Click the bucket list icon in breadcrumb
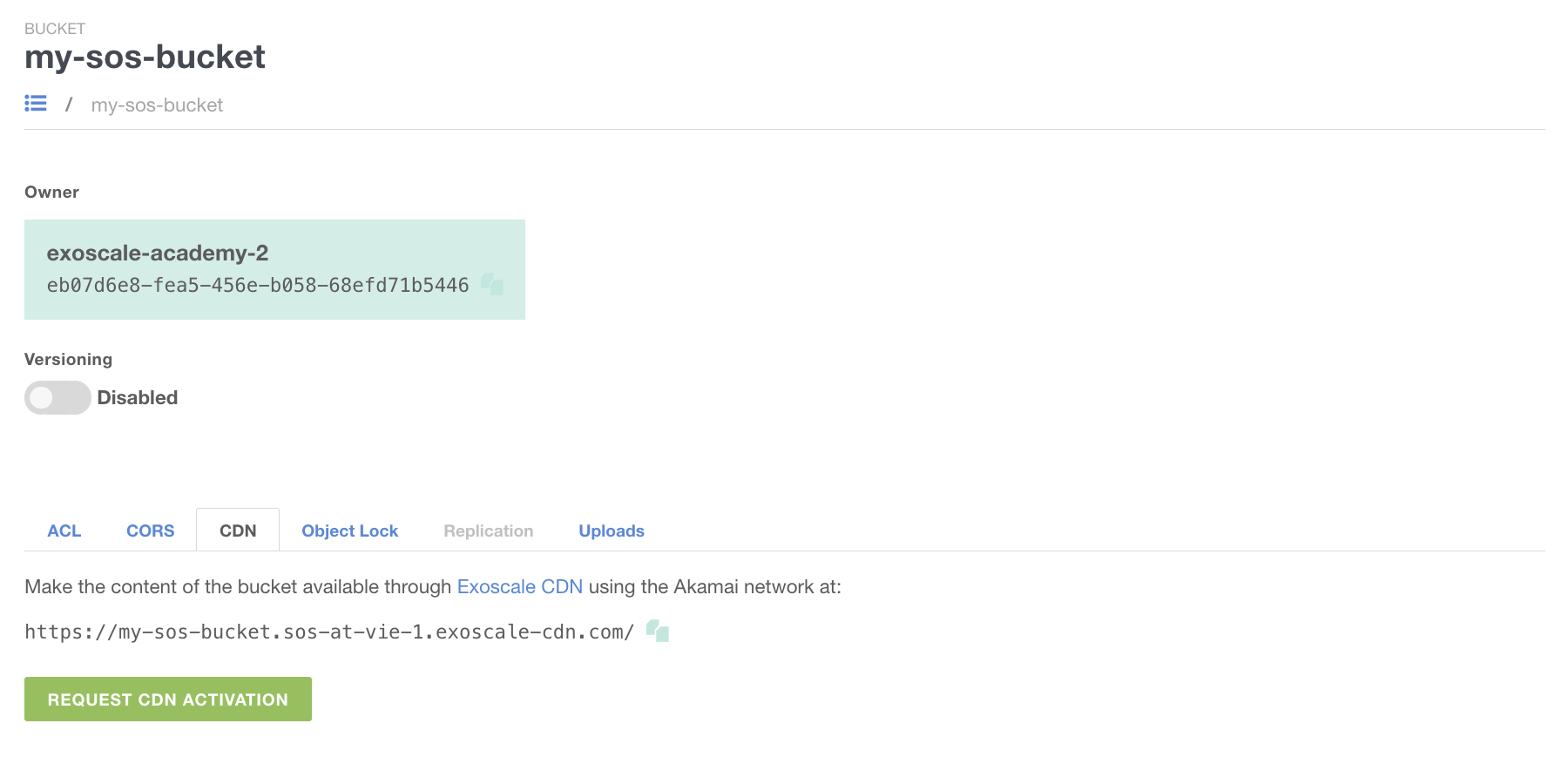The image size is (1568, 784). [x=36, y=104]
